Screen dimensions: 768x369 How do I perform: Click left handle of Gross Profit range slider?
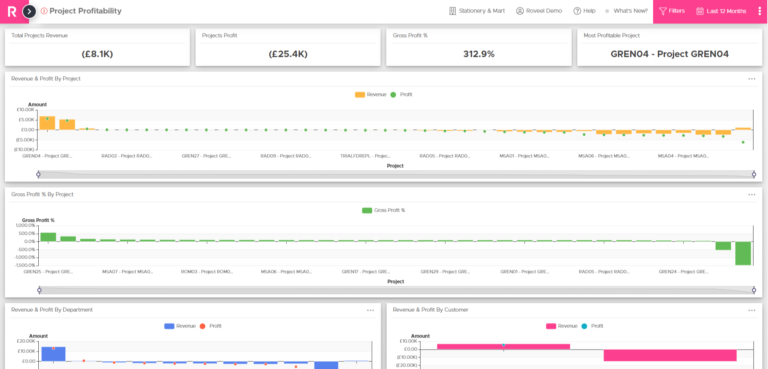pyautogui.click(x=39, y=290)
